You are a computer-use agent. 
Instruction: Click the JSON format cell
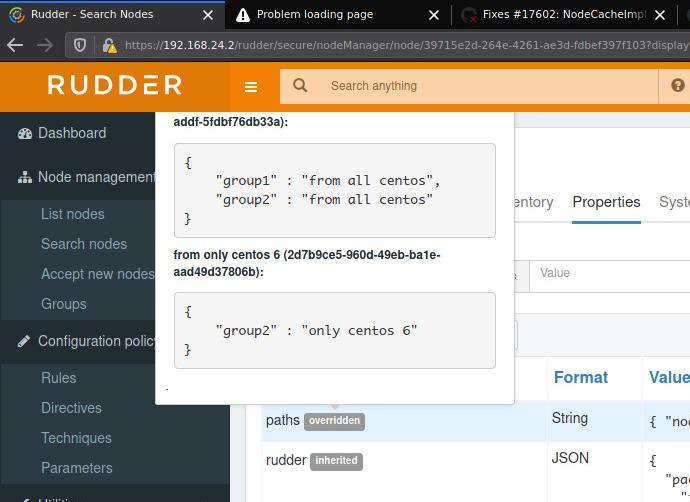click(x=570, y=458)
